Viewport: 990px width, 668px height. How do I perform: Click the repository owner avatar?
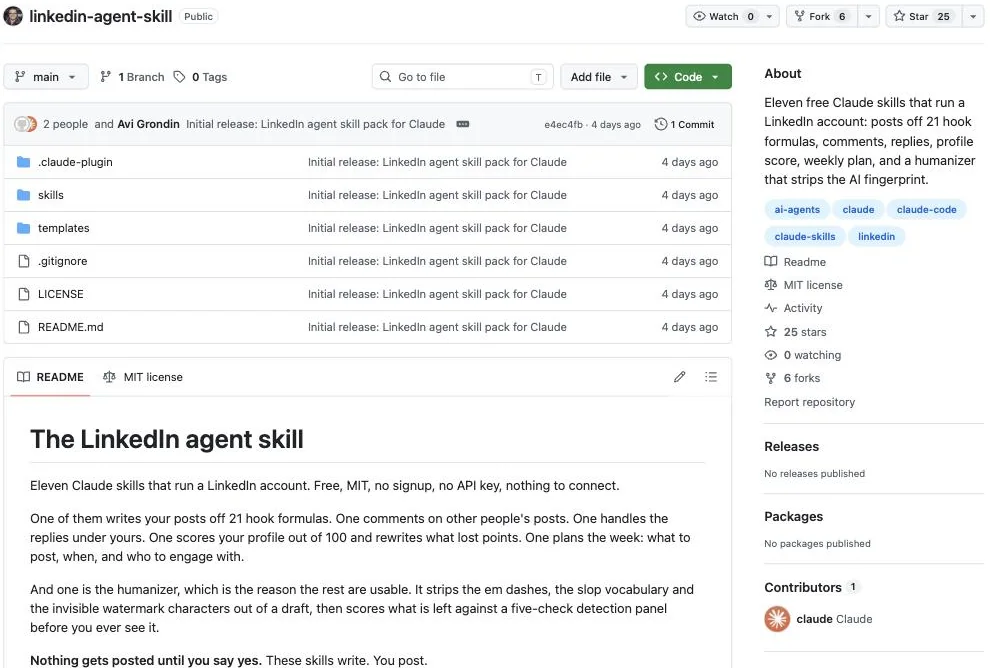(x=13, y=16)
